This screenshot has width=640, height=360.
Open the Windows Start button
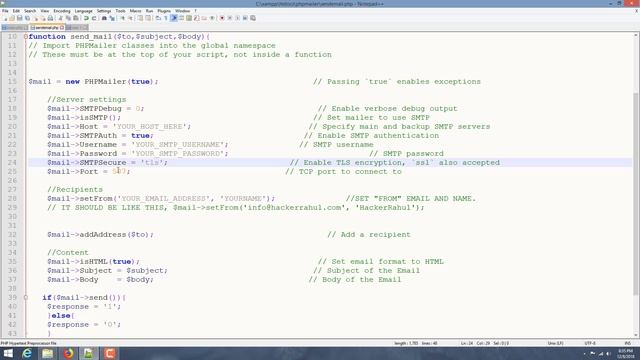click(8, 353)
